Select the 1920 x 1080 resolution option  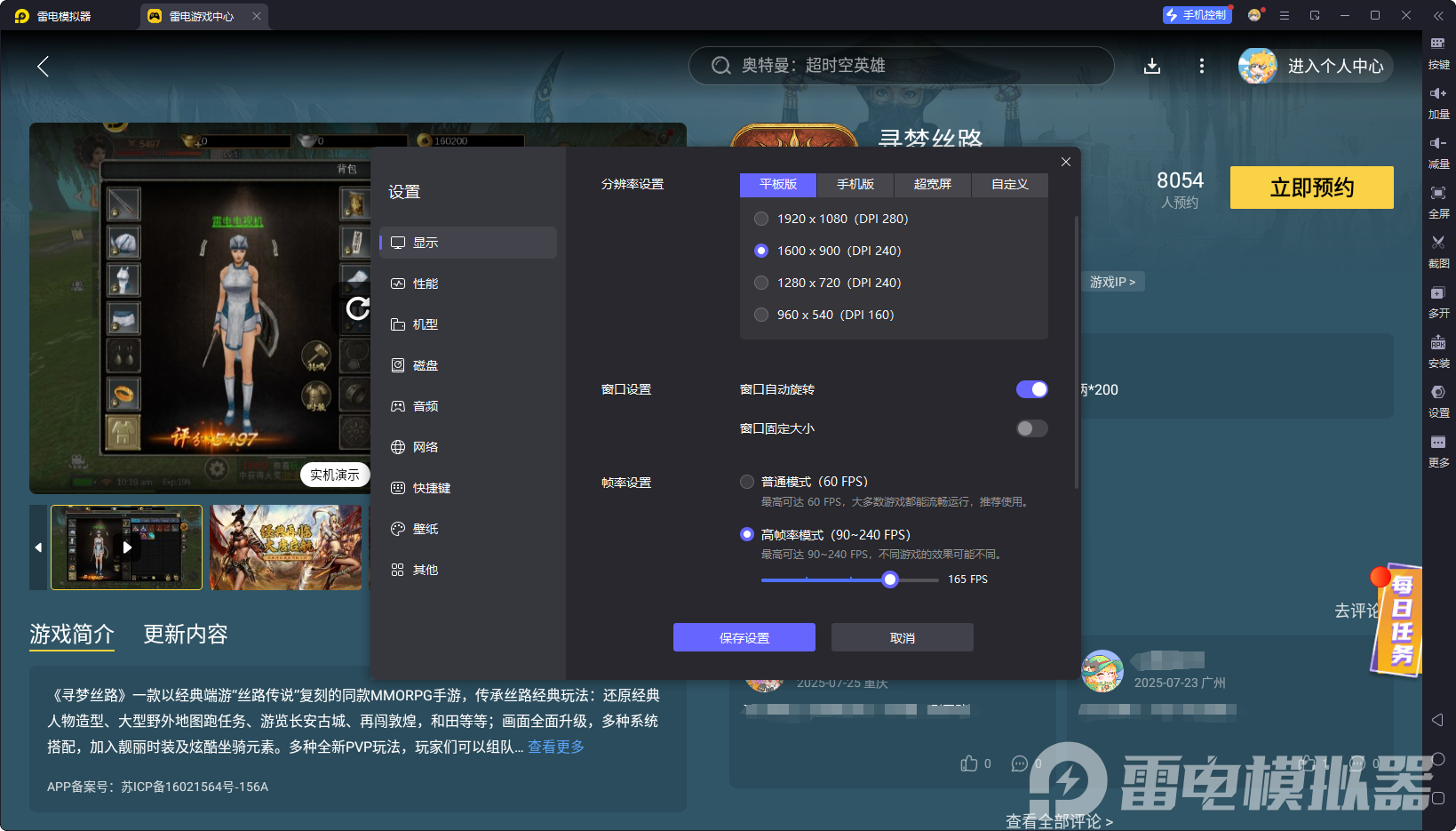tap(761, 219)
